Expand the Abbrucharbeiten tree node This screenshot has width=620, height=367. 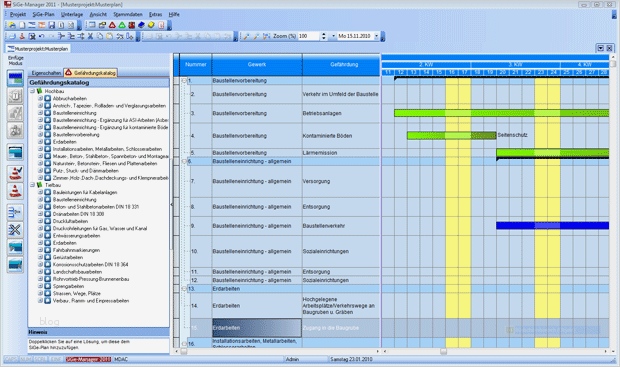[x=40, y=98]
